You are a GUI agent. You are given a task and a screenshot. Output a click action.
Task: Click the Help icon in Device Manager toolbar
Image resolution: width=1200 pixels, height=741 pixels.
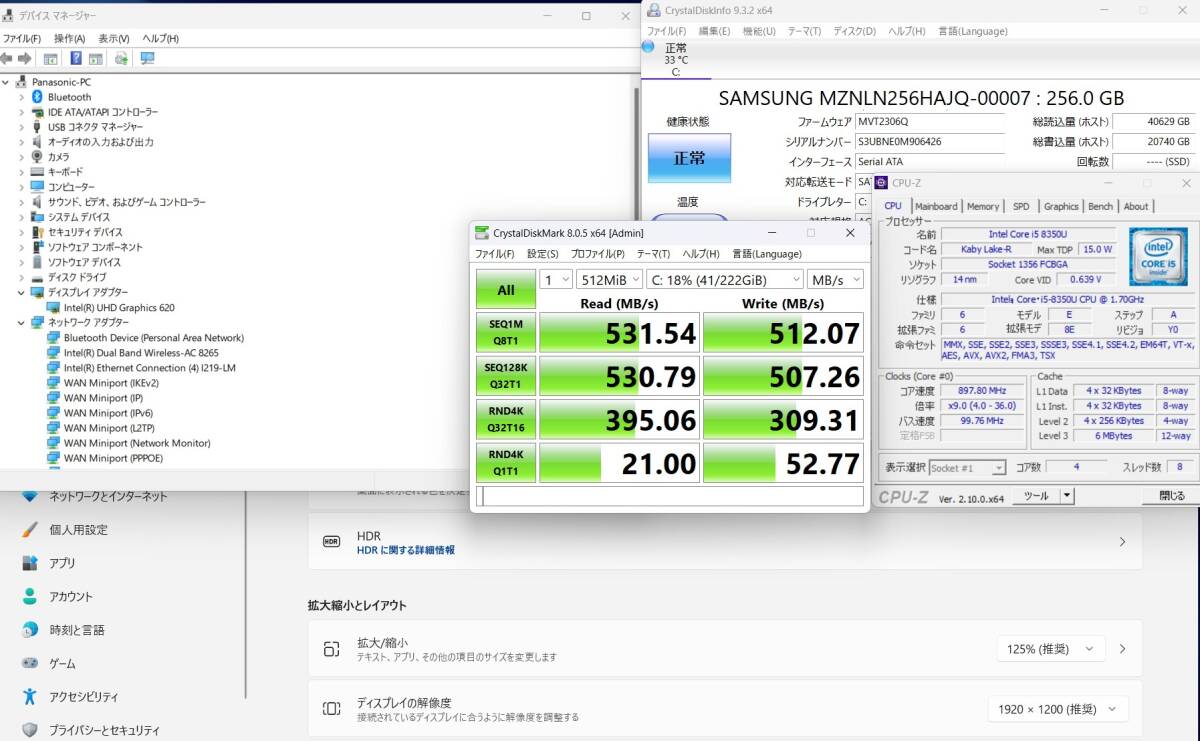pyautogui.click(x=76, y=58)
